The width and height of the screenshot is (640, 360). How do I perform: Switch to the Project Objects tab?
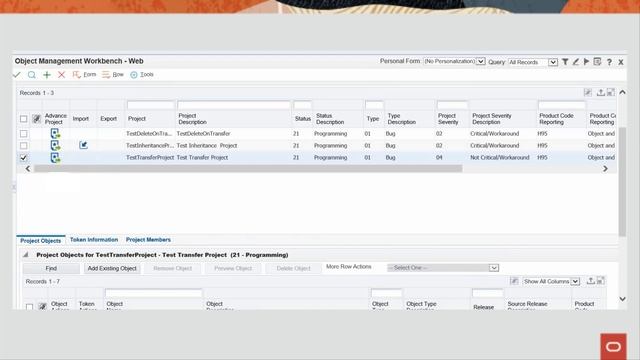pyautogui.click(x=40, y=240)
